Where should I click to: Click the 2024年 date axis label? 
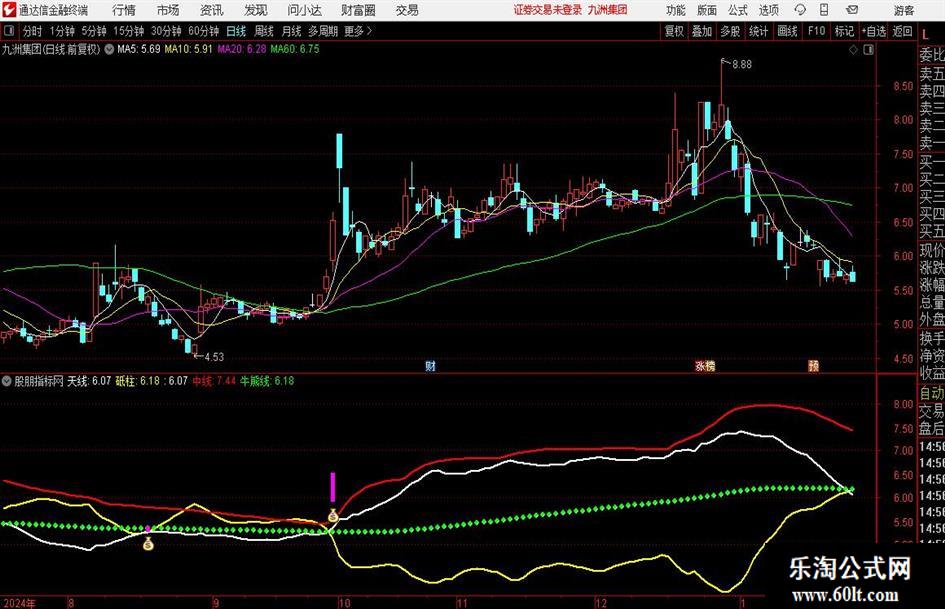[19, 603]
